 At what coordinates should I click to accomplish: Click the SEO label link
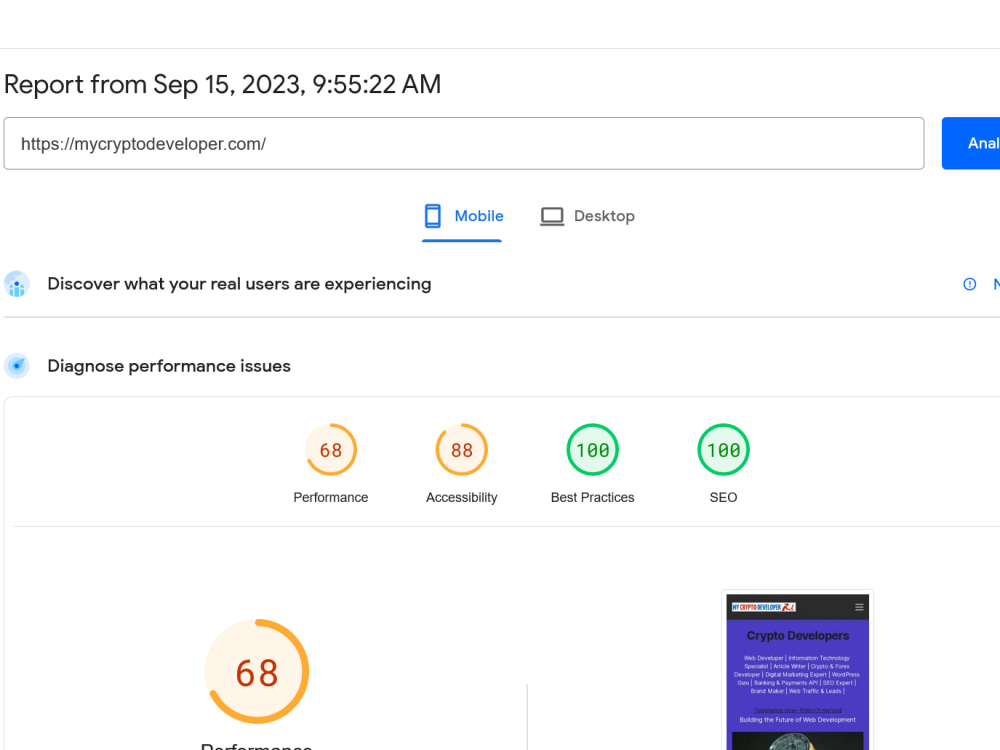pos(723,497)
